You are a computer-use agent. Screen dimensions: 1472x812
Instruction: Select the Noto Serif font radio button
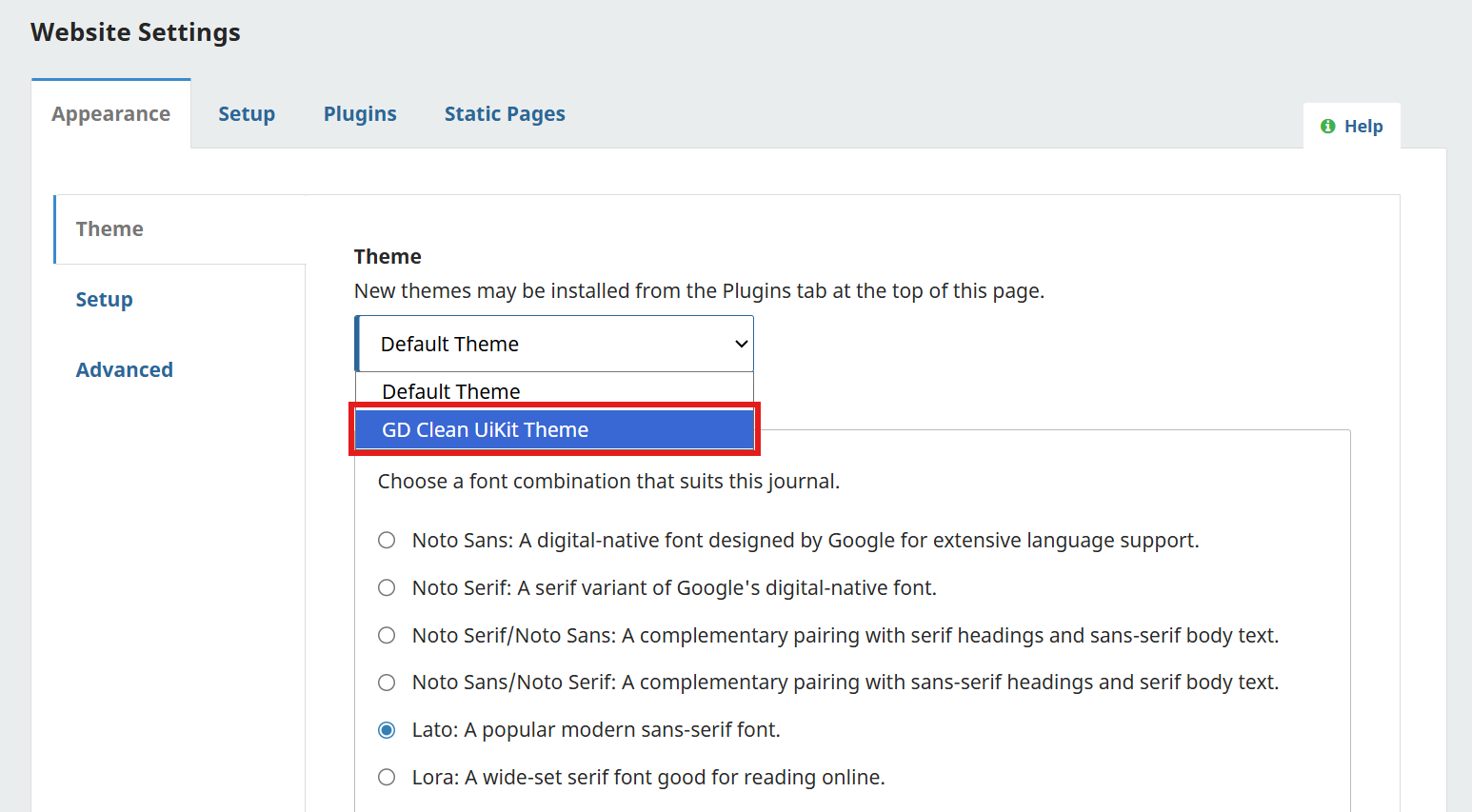pos(387,588)
